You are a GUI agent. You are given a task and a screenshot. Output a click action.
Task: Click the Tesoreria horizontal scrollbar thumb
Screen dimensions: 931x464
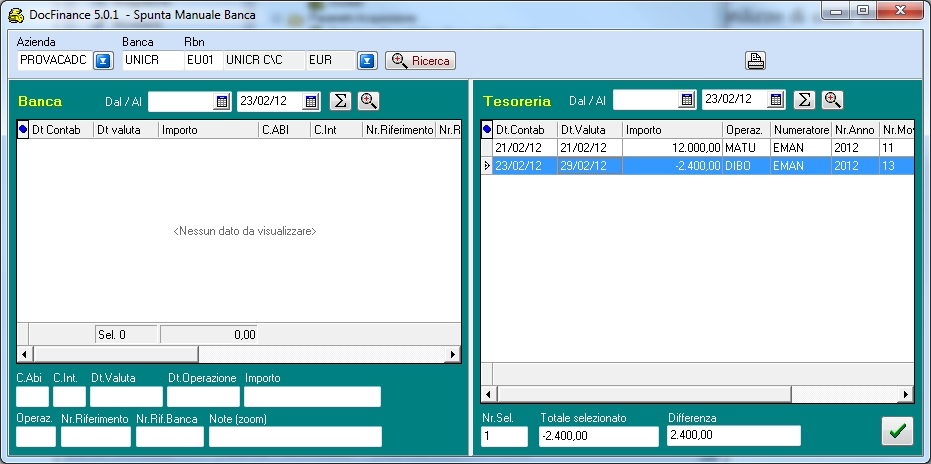pos(644,394)
